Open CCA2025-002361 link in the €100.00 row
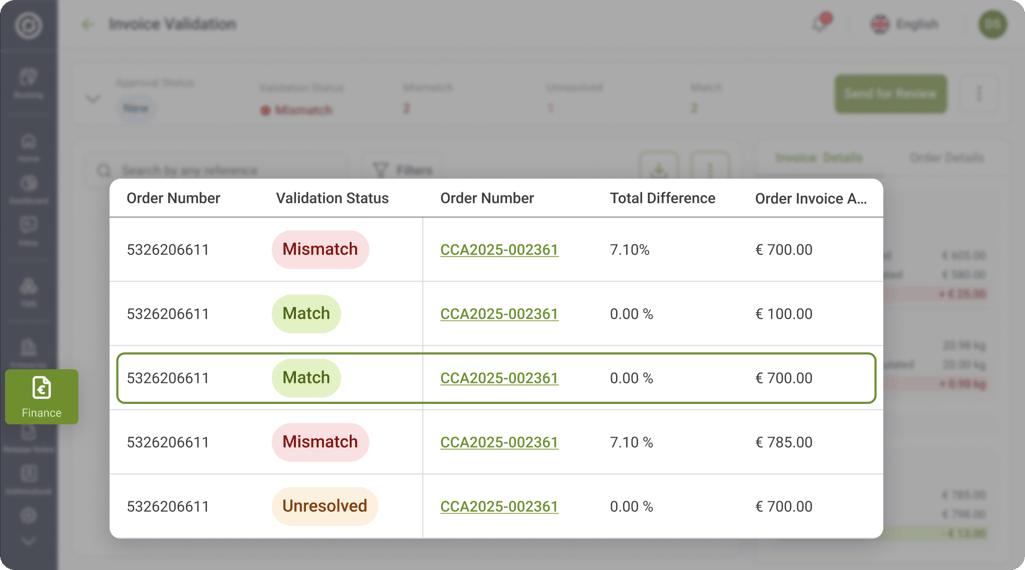Screen dimensions: 1025x570 tap(499, 314)
